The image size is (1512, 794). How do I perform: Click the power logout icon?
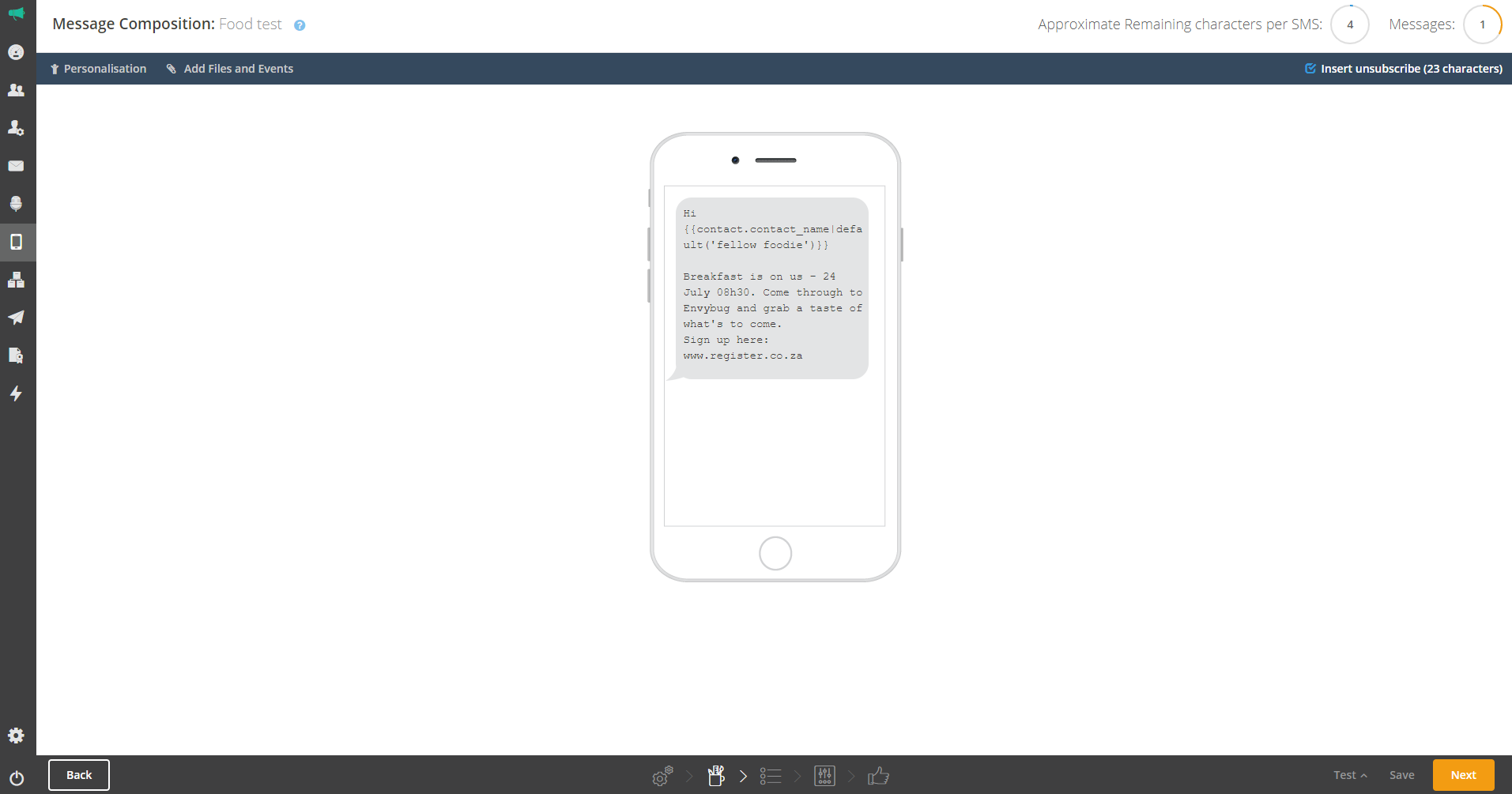point(16,778)
